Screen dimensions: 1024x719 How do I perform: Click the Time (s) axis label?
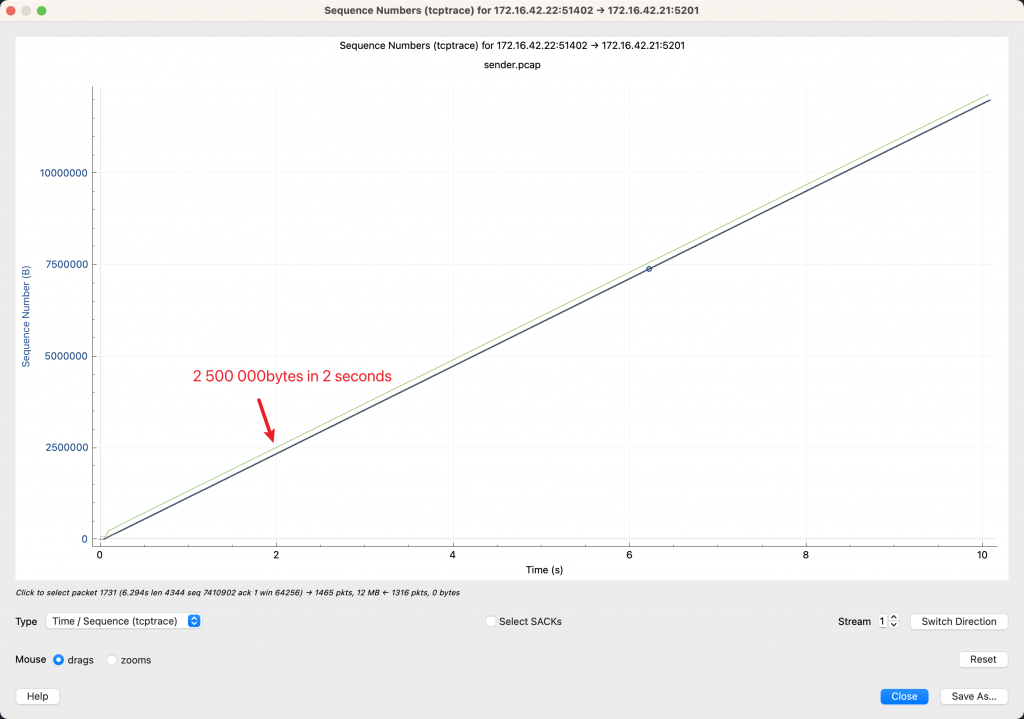tap(546, 568)
